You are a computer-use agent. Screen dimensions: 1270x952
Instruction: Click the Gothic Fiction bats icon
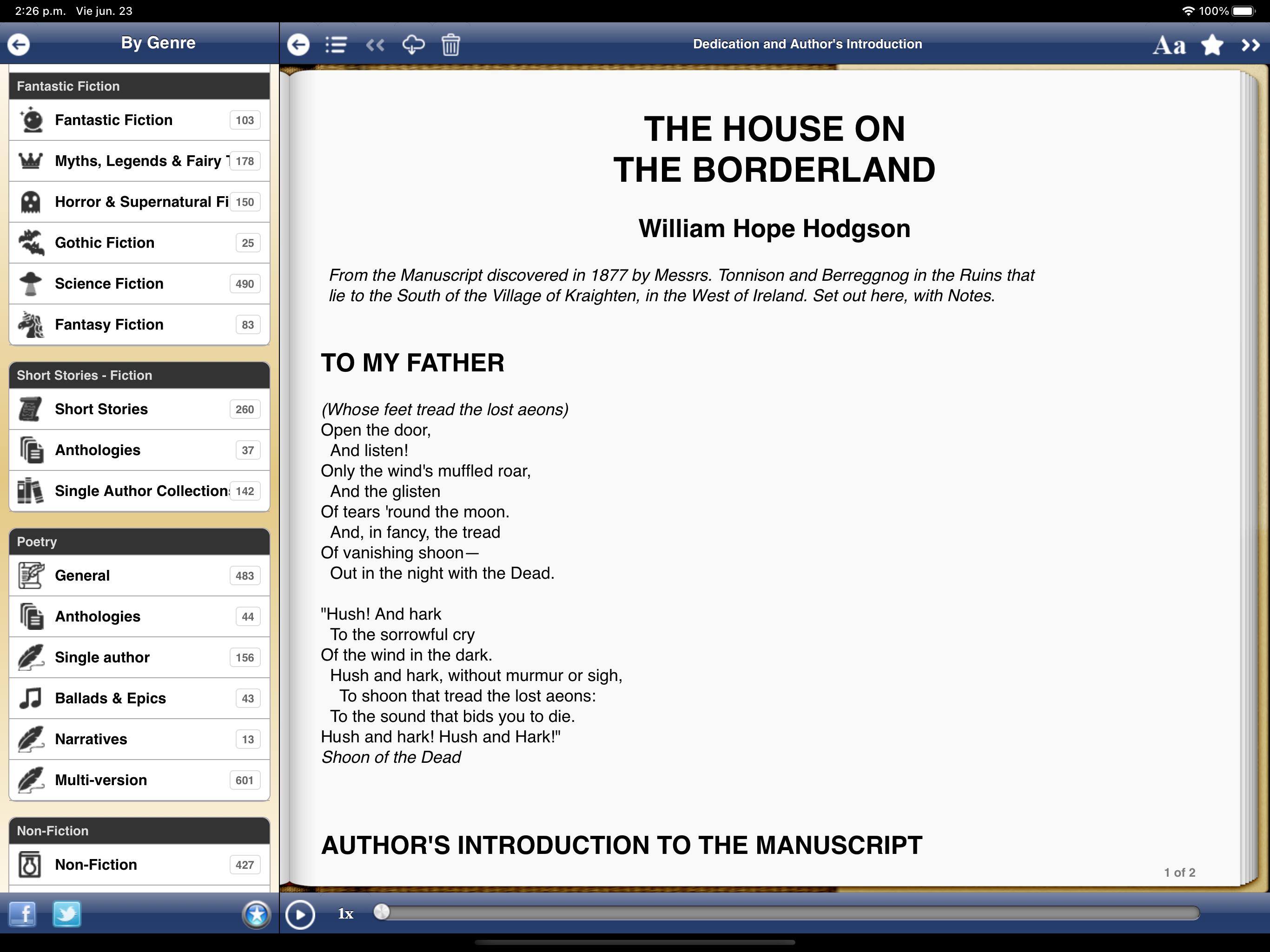(31, 242)
